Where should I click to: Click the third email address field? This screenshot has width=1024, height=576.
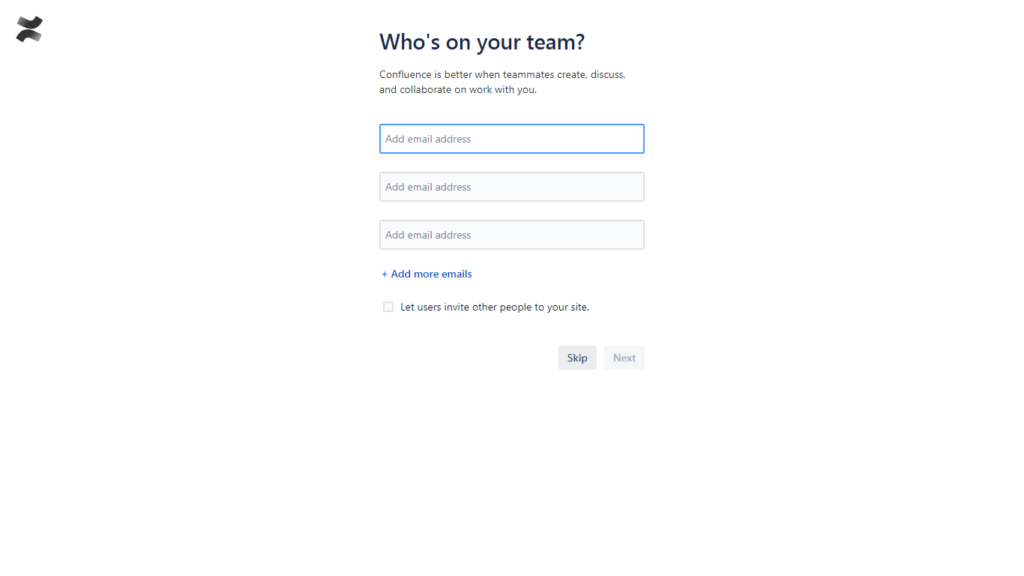[511, 234]
